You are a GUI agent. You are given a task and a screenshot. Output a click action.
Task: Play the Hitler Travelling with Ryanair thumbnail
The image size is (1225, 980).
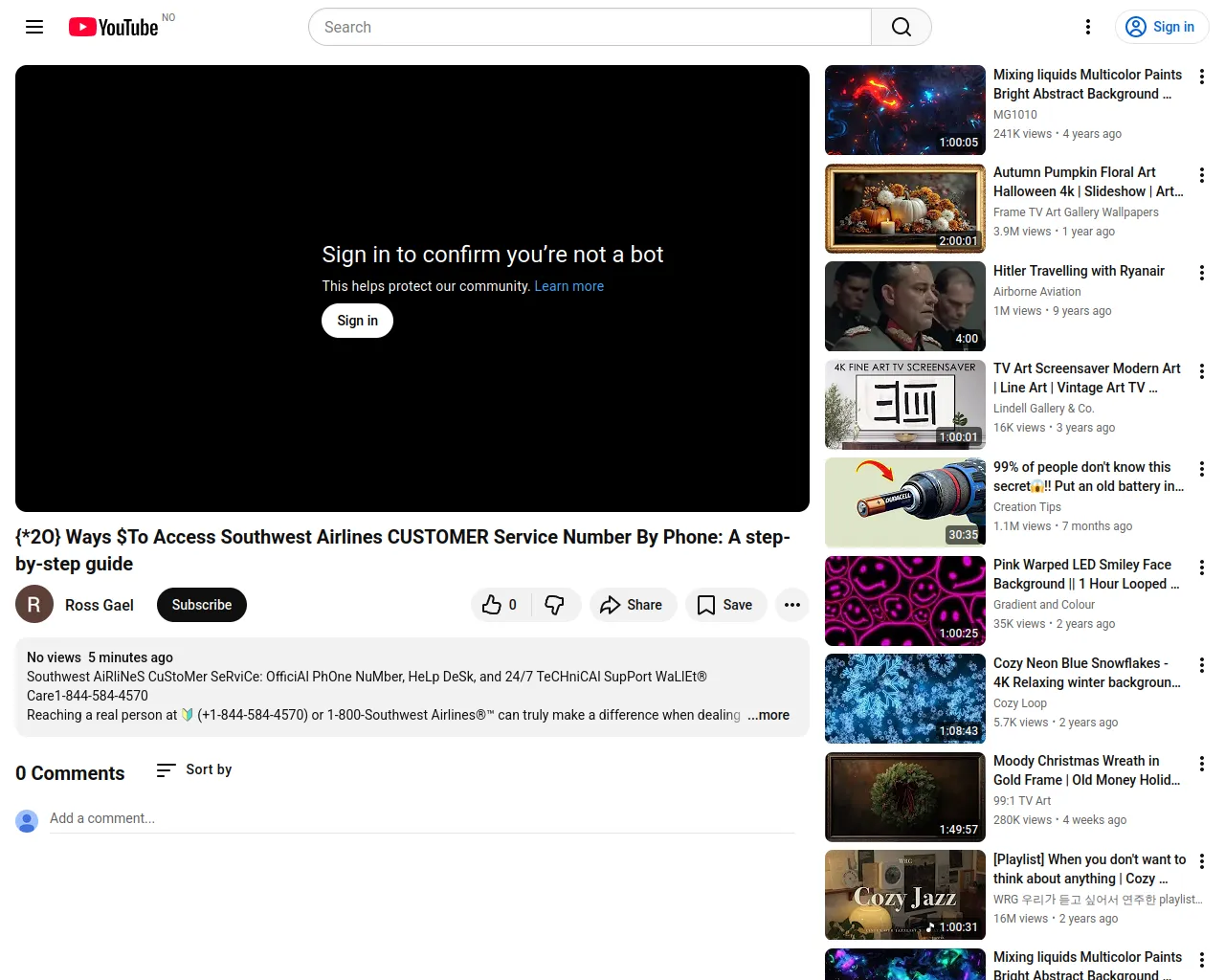[x=905, y=306]
